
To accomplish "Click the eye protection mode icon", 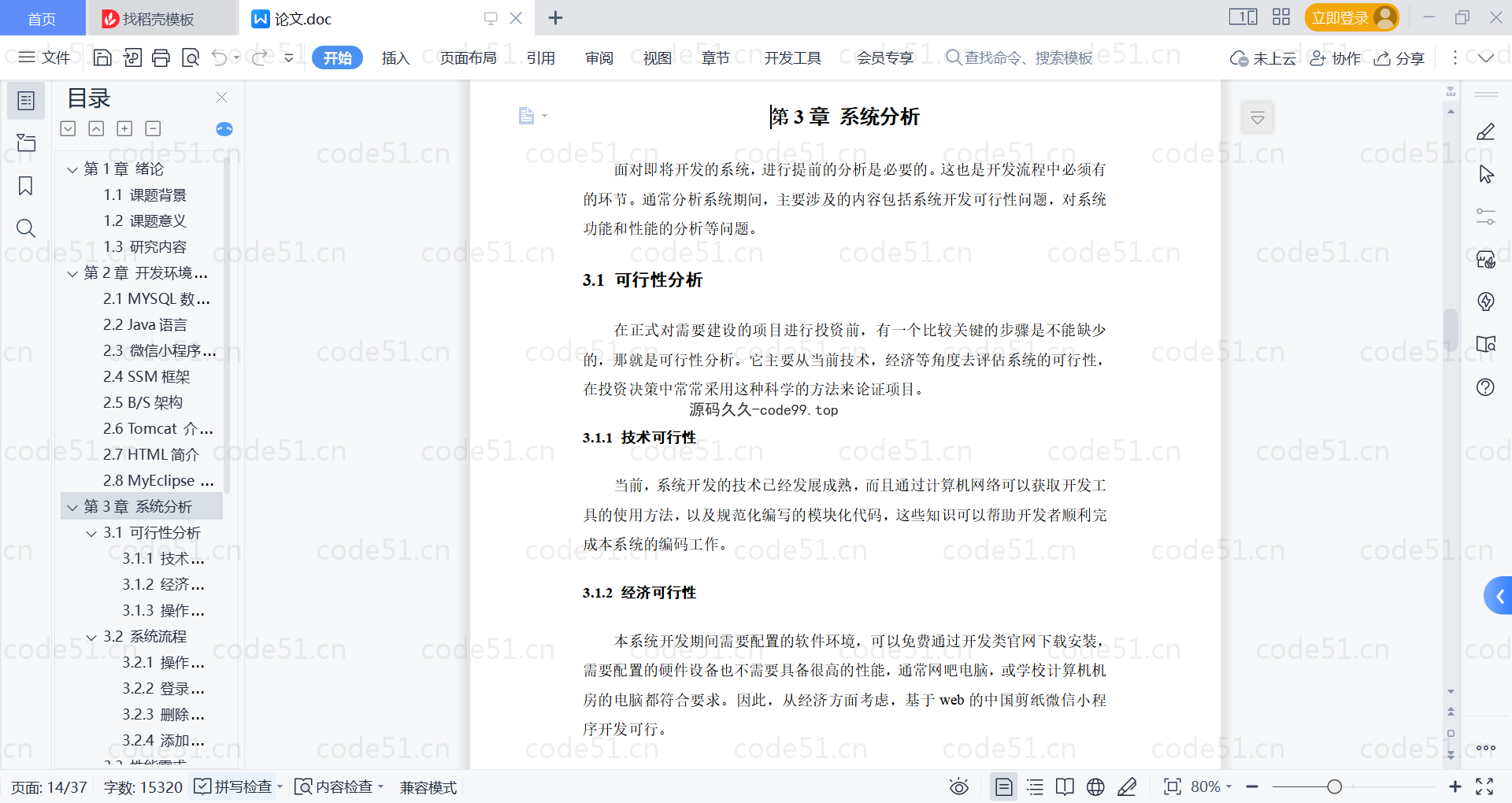I will coord(958,786).
